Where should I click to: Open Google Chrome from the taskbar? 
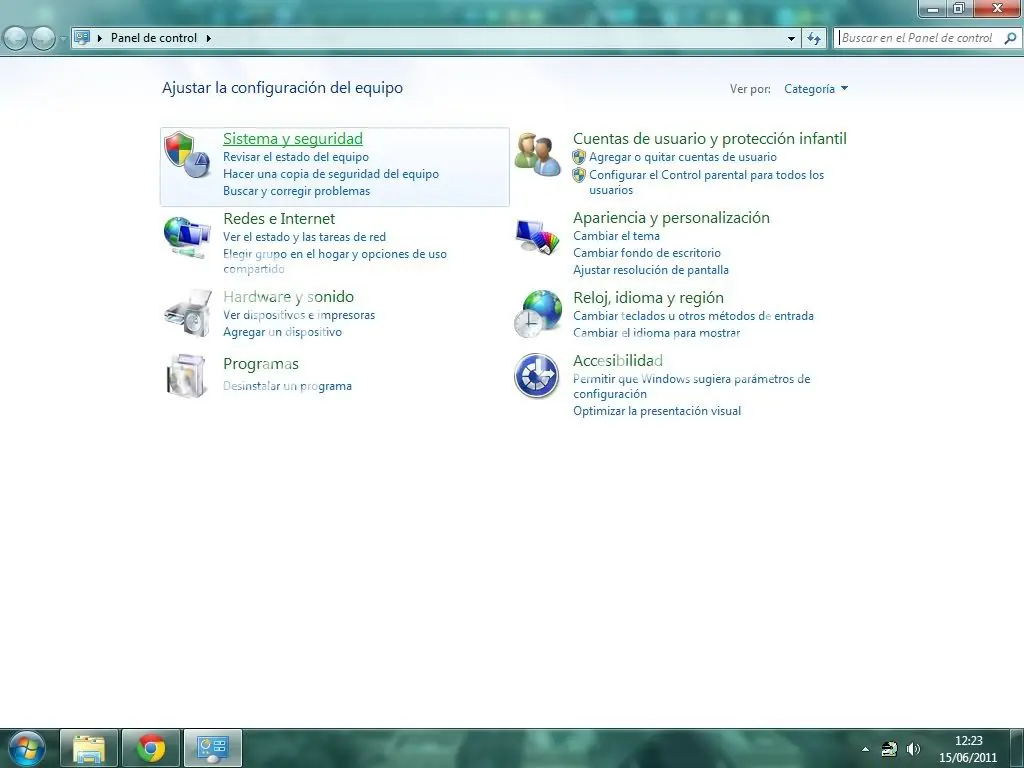pyautogui.click(x=151, y=748)
